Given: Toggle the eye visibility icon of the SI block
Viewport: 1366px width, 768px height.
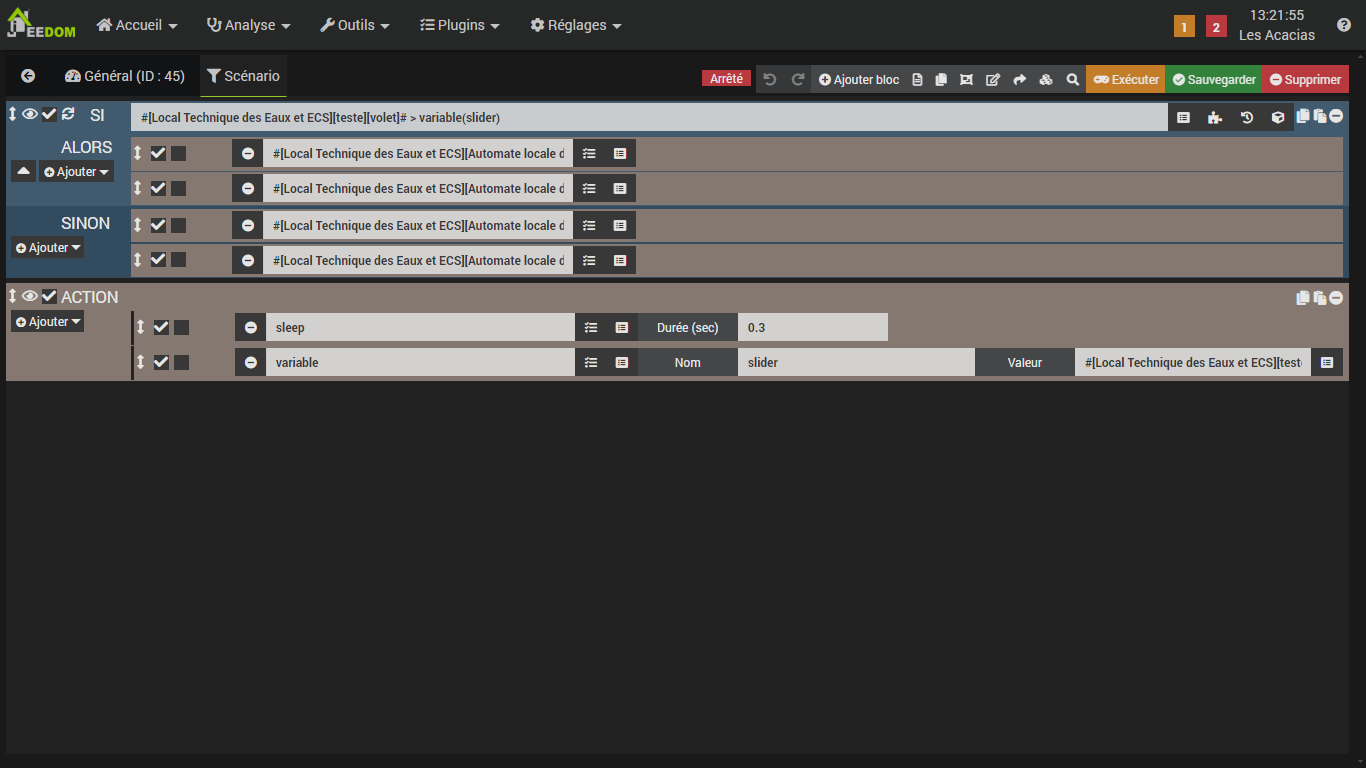Looking at the screenshot, I should pos(30,113).
